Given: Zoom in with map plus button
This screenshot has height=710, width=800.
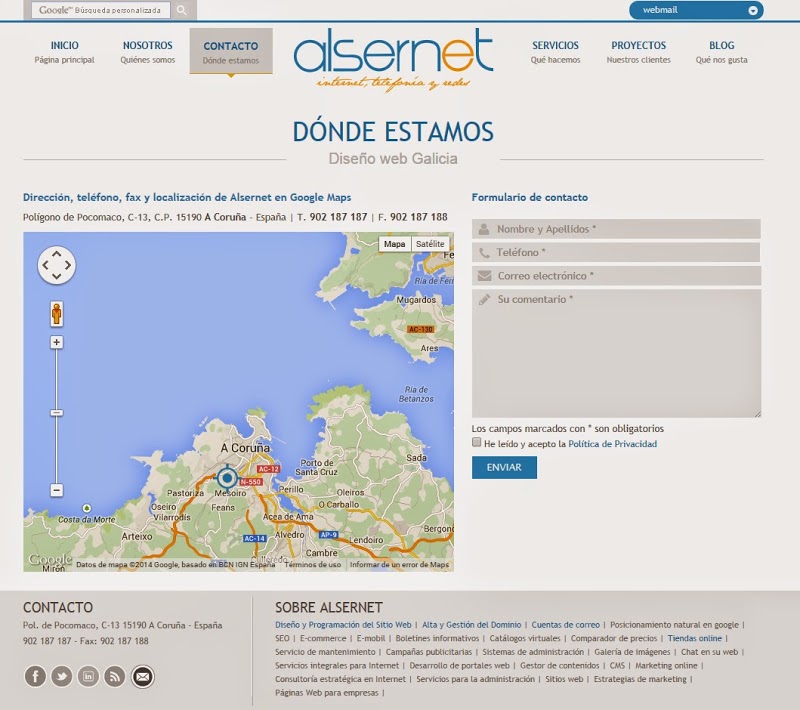Looking at the screenshot, I should point(57,342).
